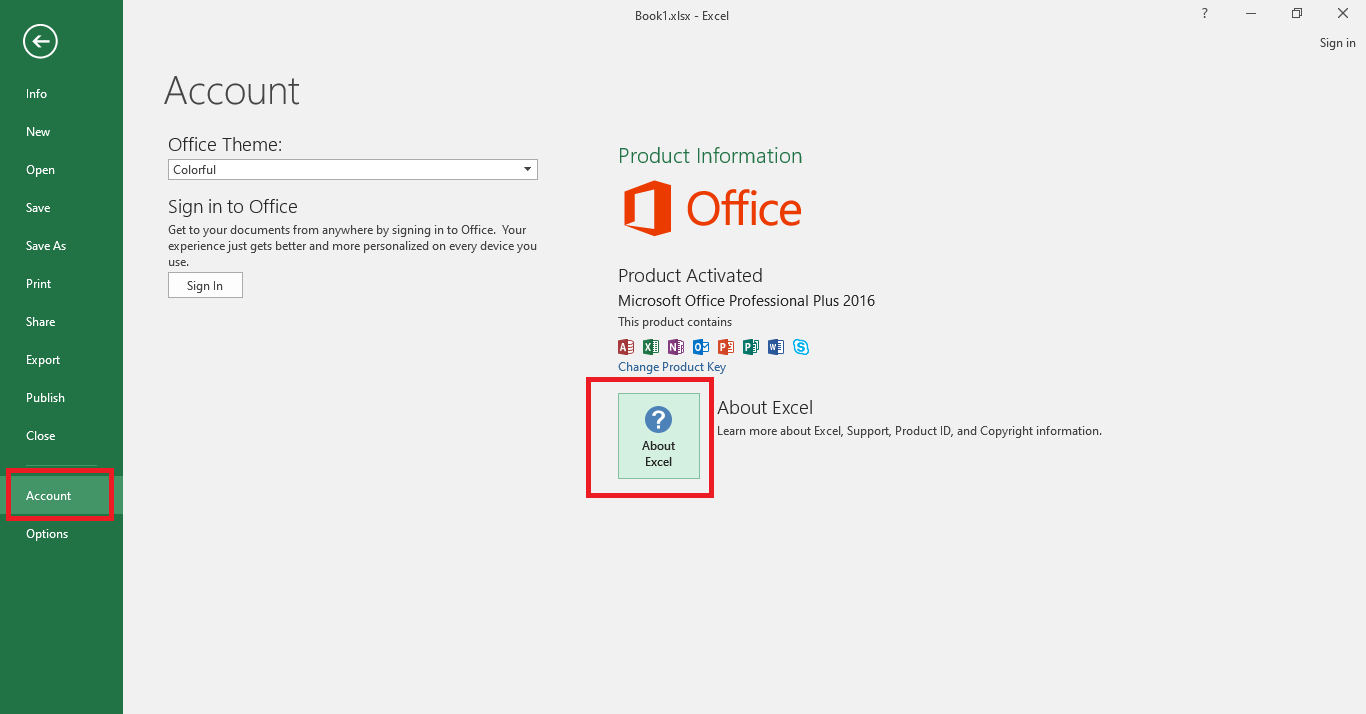Open the Publish page

point(61,398)
